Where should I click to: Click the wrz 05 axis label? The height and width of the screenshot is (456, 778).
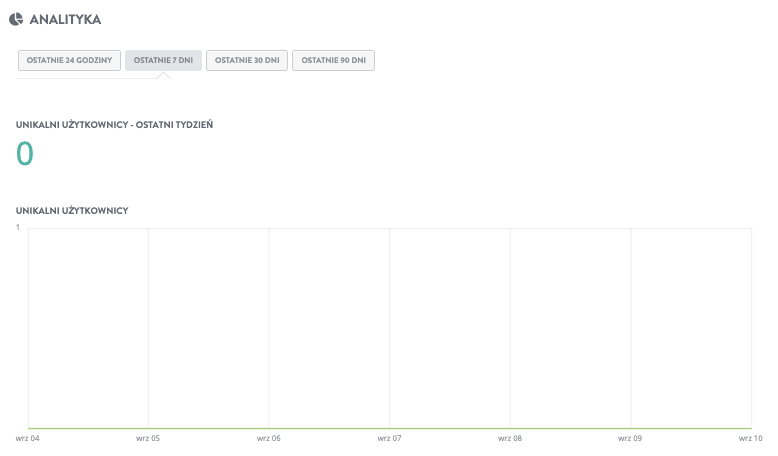click(x=148, y=438)
